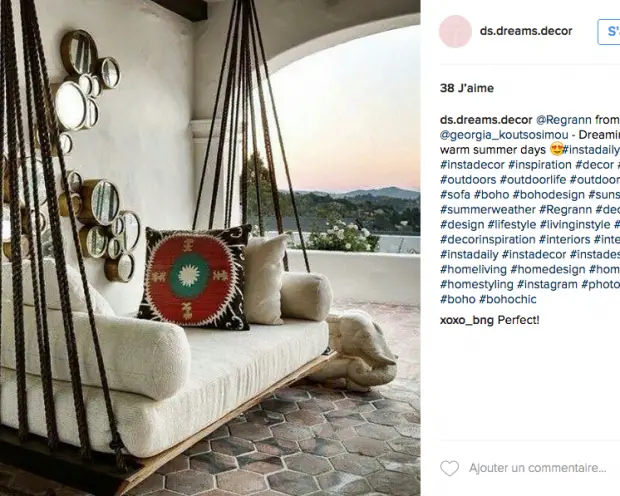The height and width of the screenshot is (496, 620).
Task: Open the #outdoors hashtag
Action: pyautogui.click(x=468, y=180)
